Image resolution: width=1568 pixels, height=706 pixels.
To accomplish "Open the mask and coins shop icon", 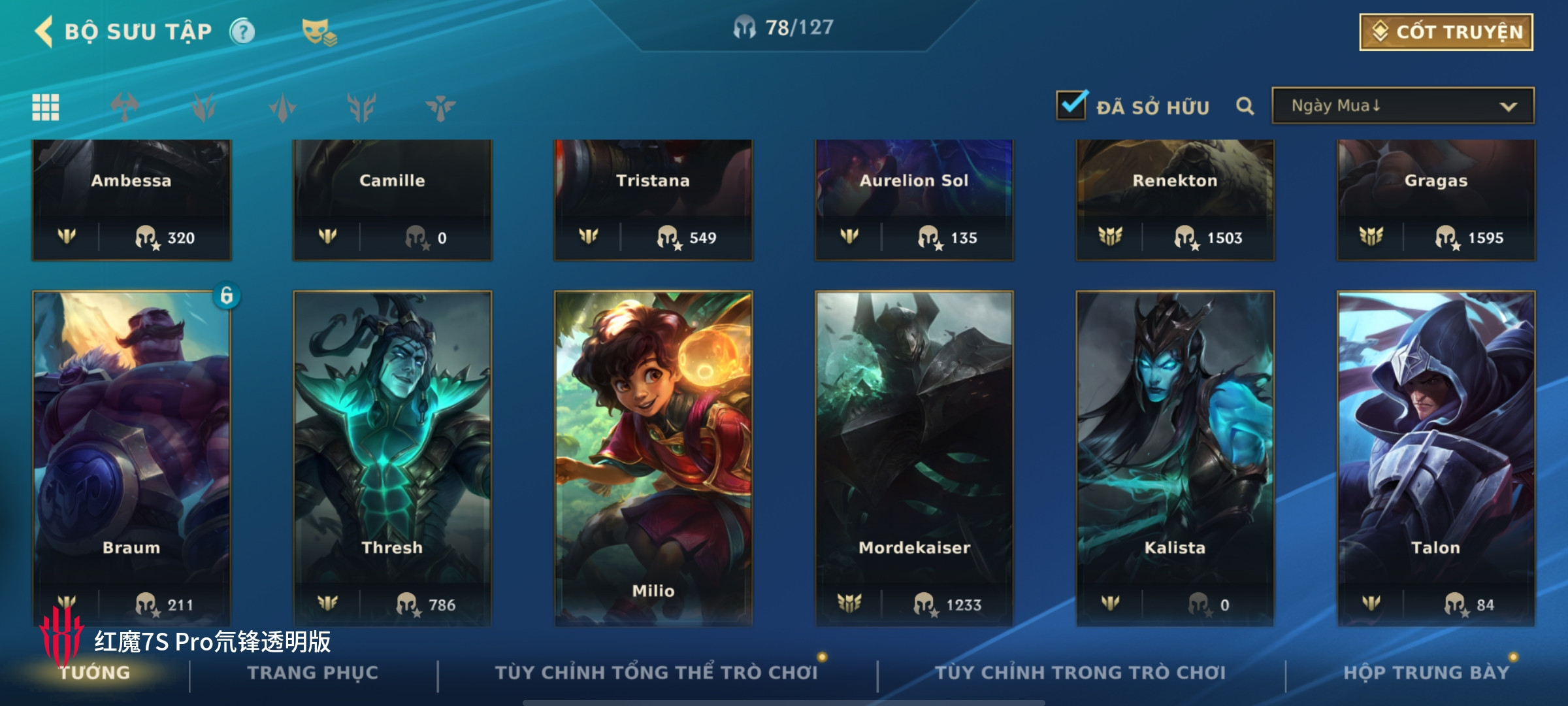I will (x=319, y=32).
